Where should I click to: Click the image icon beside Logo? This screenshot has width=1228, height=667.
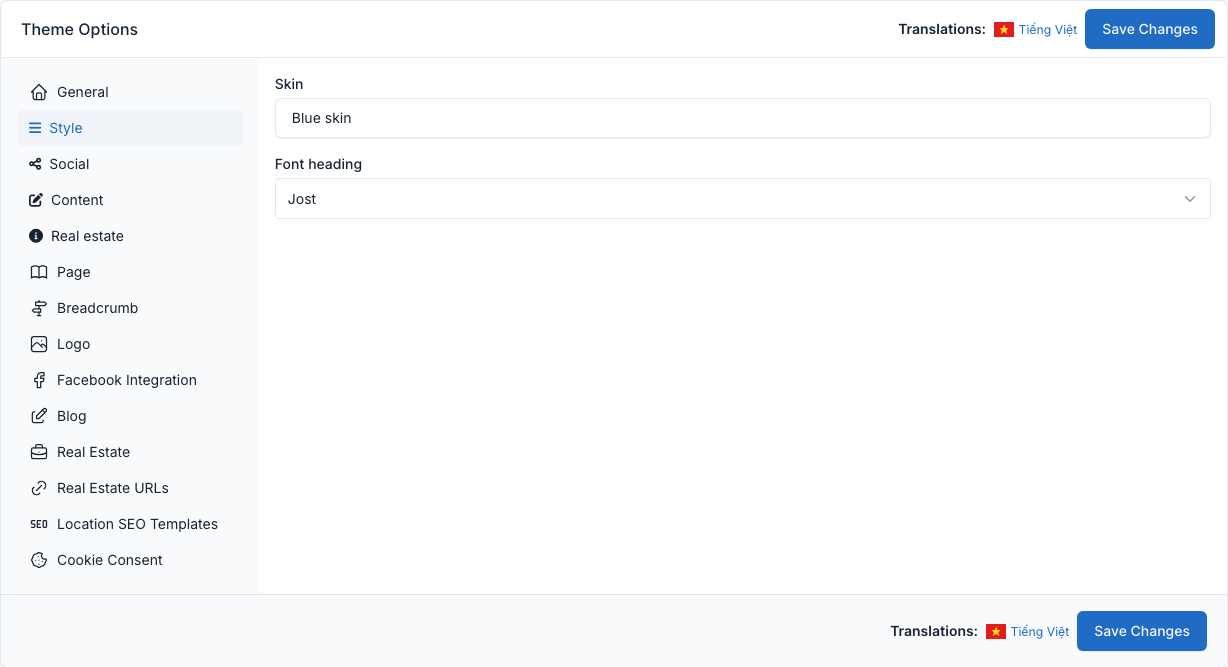coord(39,344)
